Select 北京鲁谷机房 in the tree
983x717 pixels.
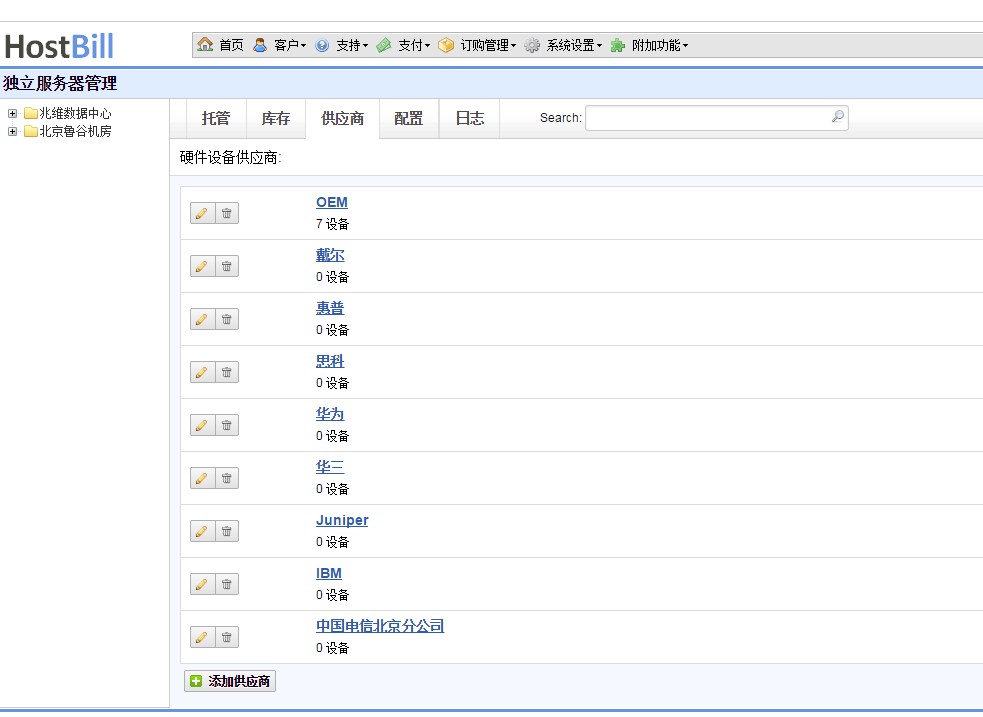tap(75, 132)
